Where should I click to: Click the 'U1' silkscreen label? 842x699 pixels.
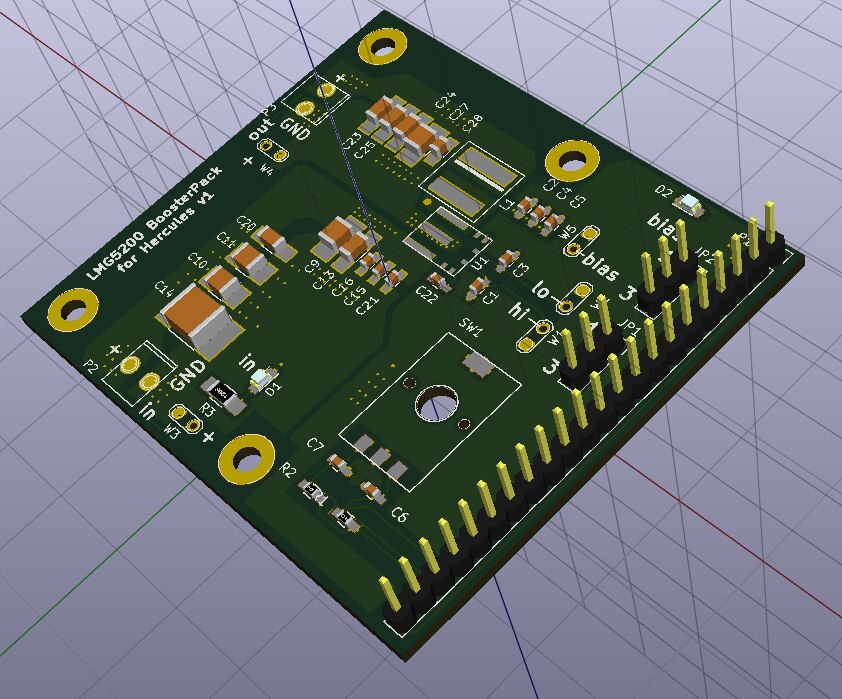tap(479, 263)
